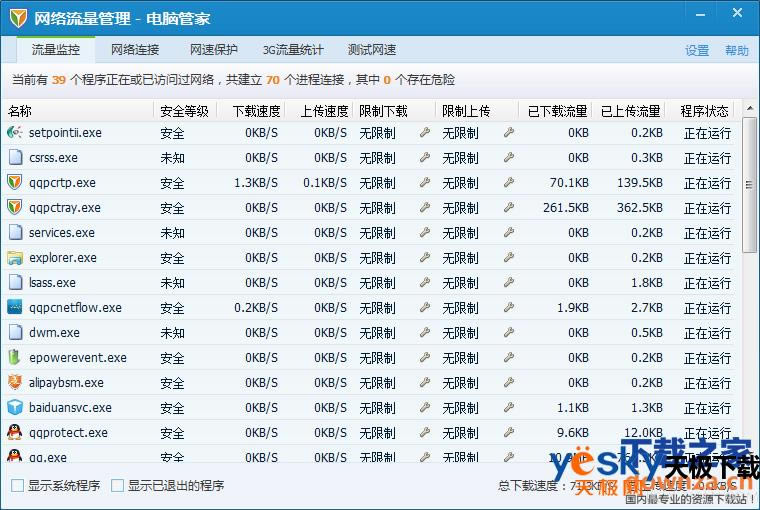Switch to the 网络连接 tab

click(135, 50)
